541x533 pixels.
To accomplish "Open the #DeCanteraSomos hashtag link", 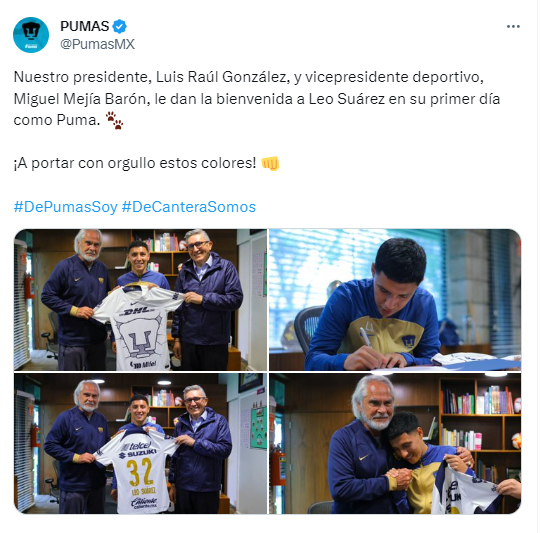I will click(189, 207).
